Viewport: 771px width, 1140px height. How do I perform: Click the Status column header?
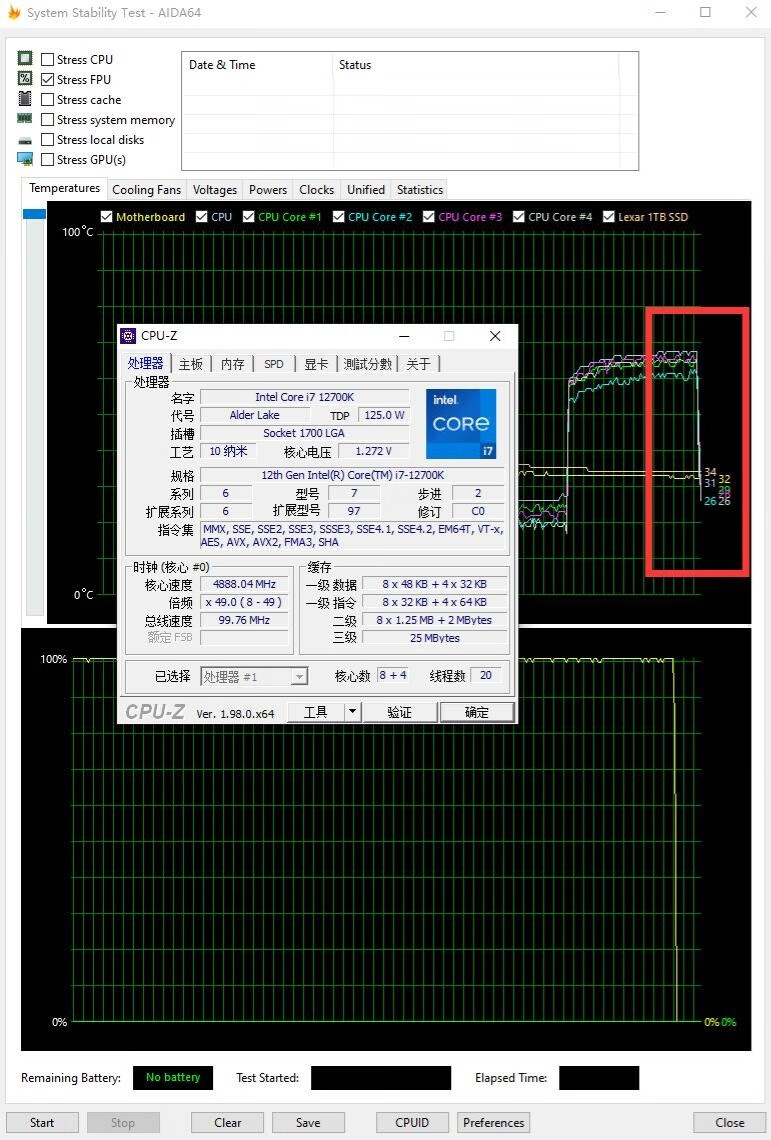476,65
